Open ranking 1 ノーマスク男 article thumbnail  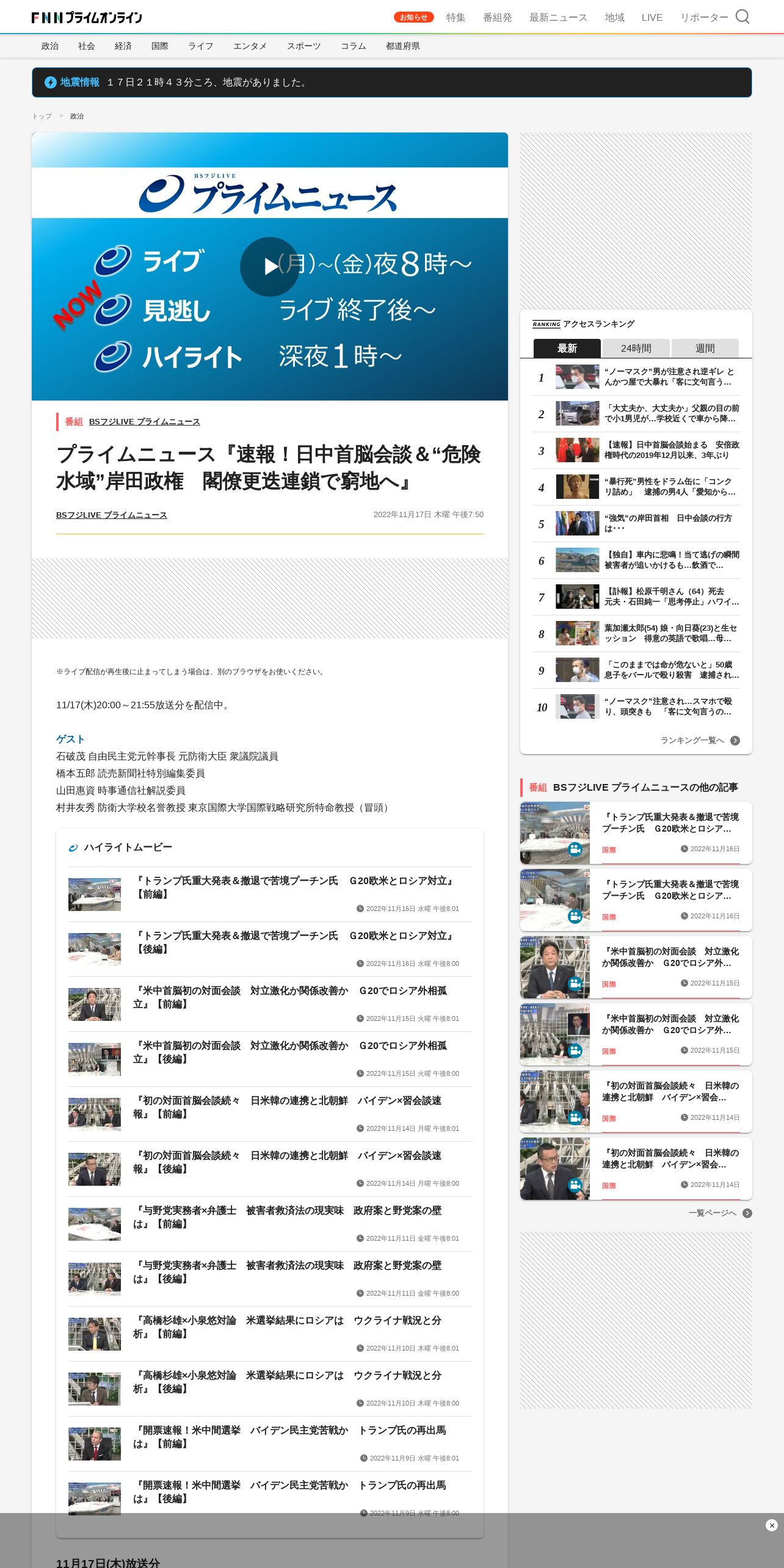[x=577, y=377]
